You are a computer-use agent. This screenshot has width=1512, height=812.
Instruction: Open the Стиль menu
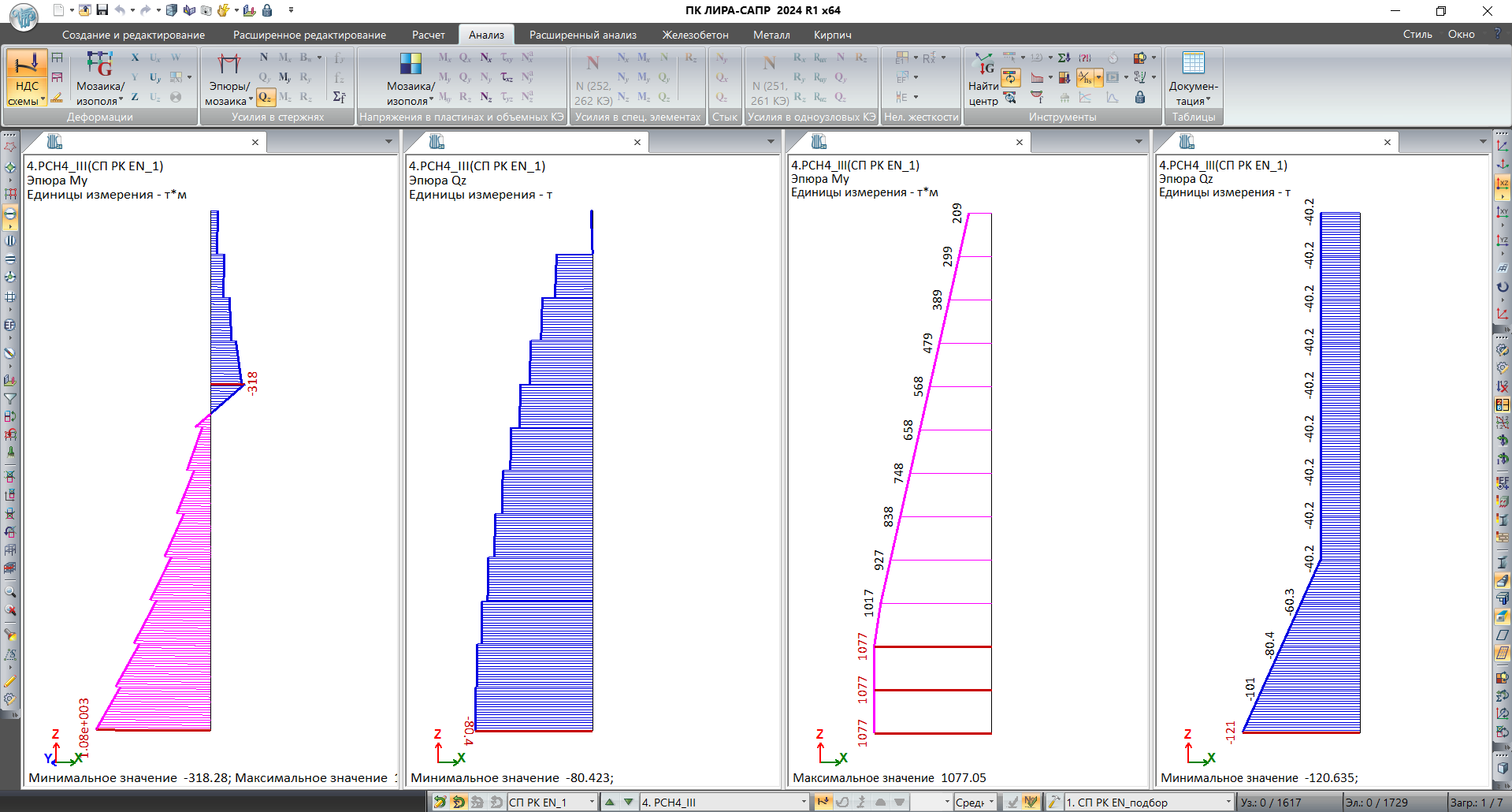pyautogui.click(x=1417, y=35)
